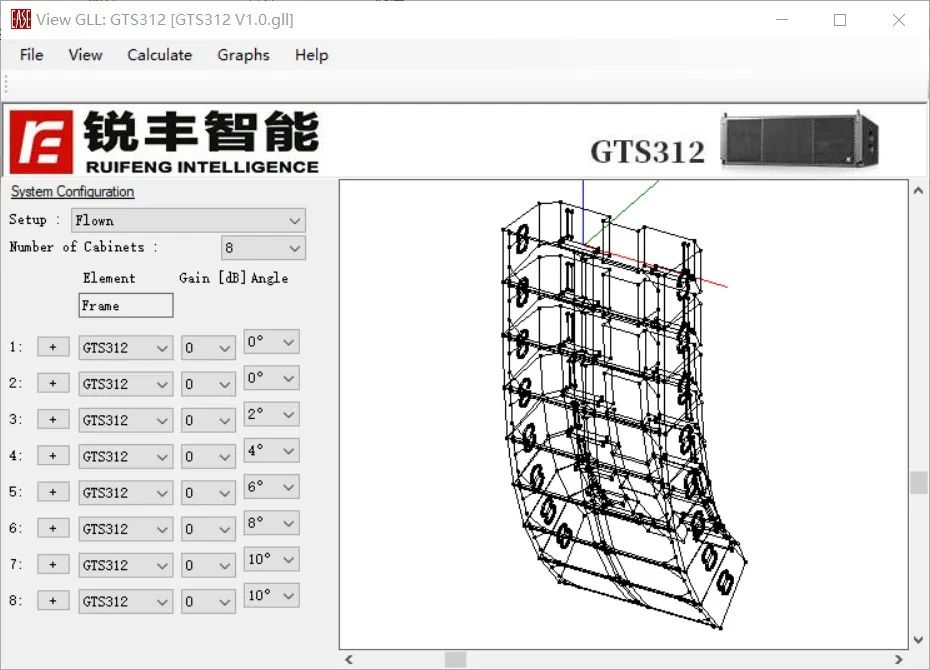Click the Ruifeng Intelligence red logo

pyautogui.click(x=41, y=142)
